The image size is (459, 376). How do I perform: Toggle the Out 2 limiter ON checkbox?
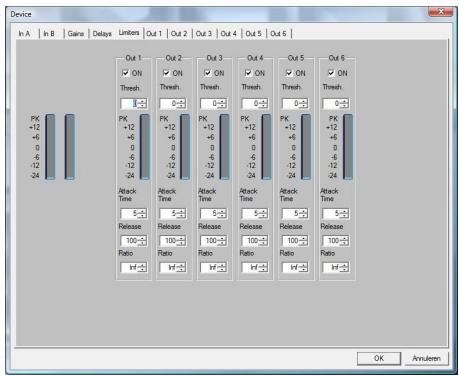point(166,73)
